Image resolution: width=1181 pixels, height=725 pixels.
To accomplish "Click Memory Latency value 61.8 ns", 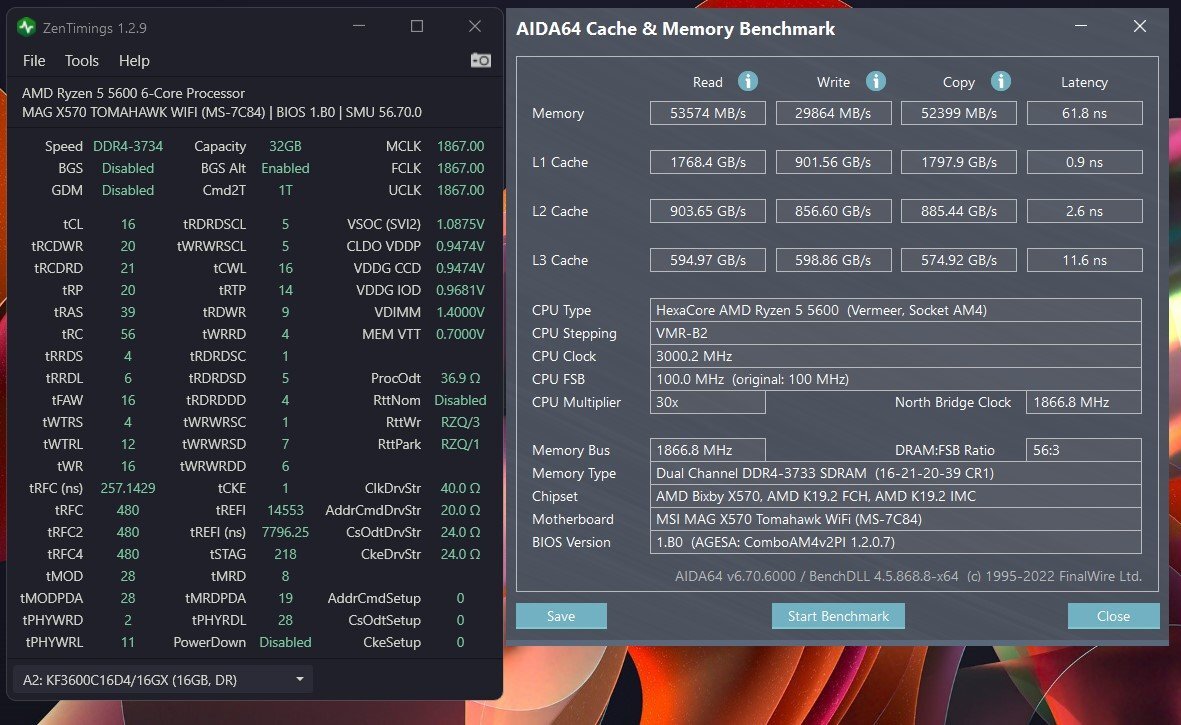I will 1085,113.
